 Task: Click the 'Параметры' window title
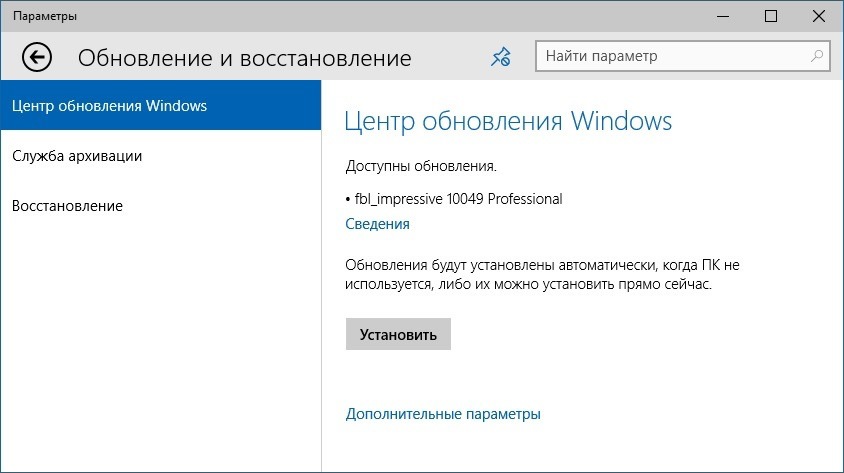click(x=45, y=16)
